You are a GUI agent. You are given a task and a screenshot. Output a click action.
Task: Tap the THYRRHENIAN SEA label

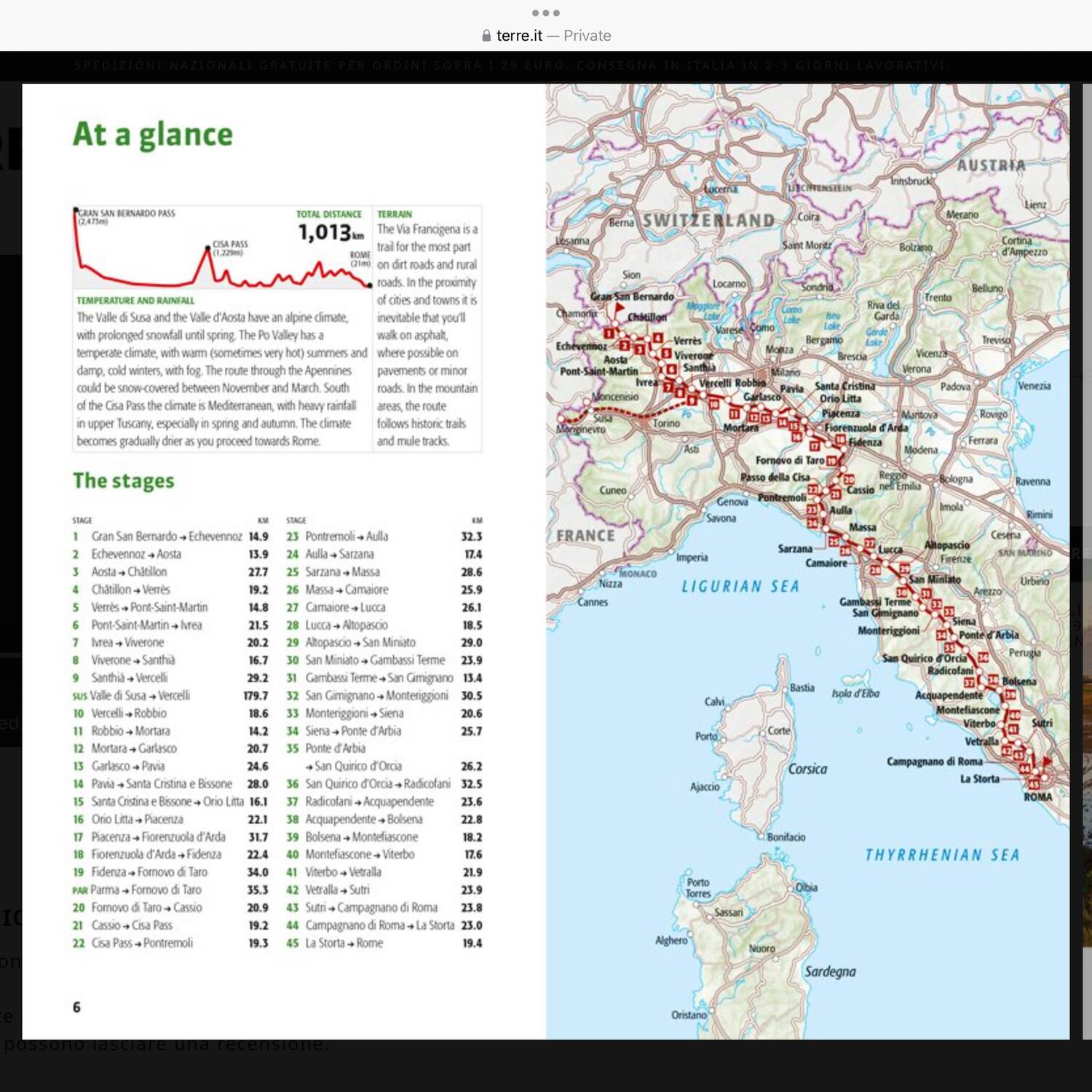(x=942, y=855)
